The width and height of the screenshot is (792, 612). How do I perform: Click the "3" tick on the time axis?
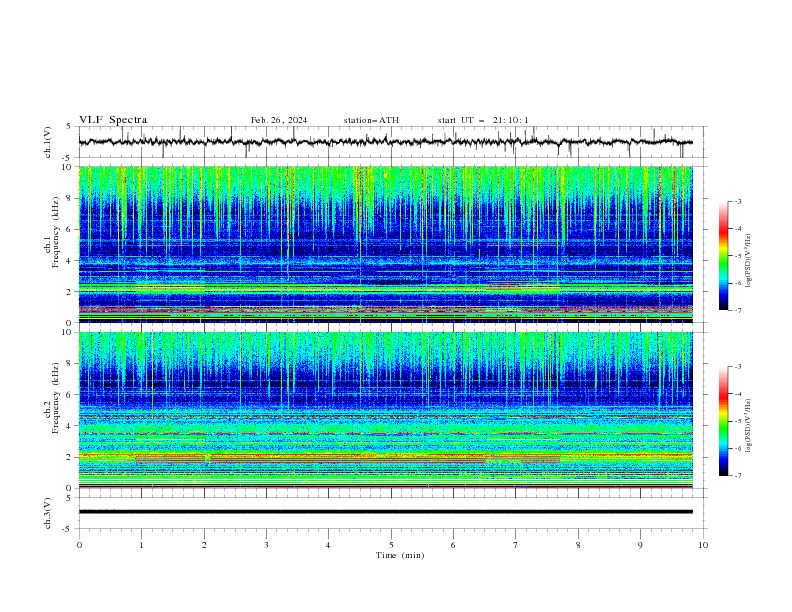[266, 545]
